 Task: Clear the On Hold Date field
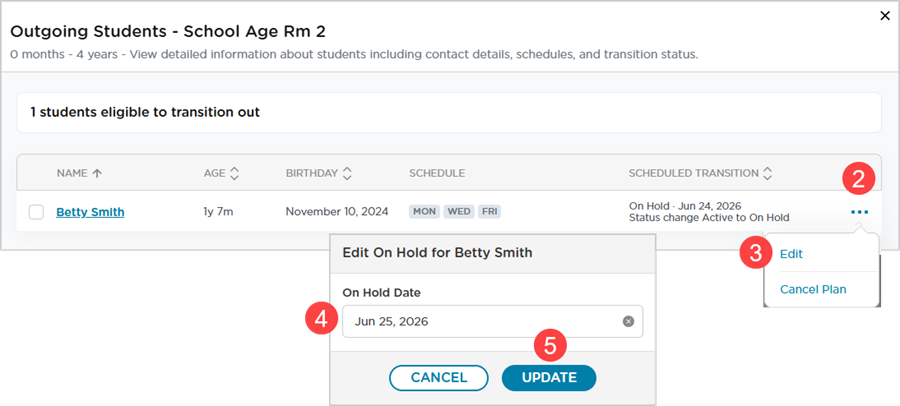tap(629, 322)
